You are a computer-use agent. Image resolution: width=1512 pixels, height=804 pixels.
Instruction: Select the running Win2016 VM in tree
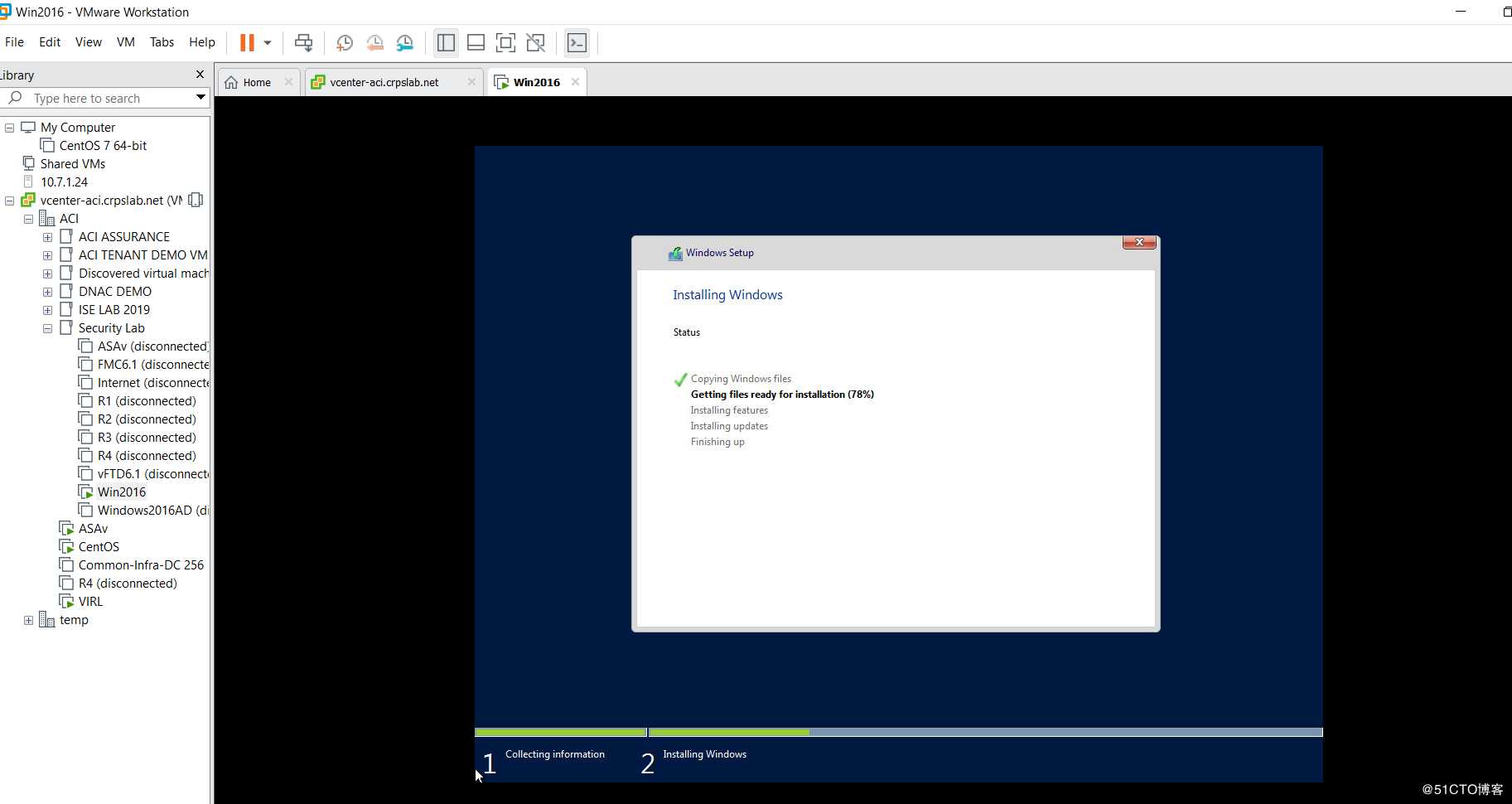point(121,492)
